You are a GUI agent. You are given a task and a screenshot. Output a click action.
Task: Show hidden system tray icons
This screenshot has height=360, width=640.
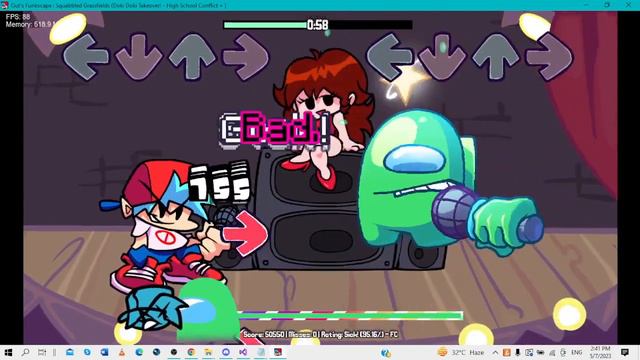click(x=495, y=352)
